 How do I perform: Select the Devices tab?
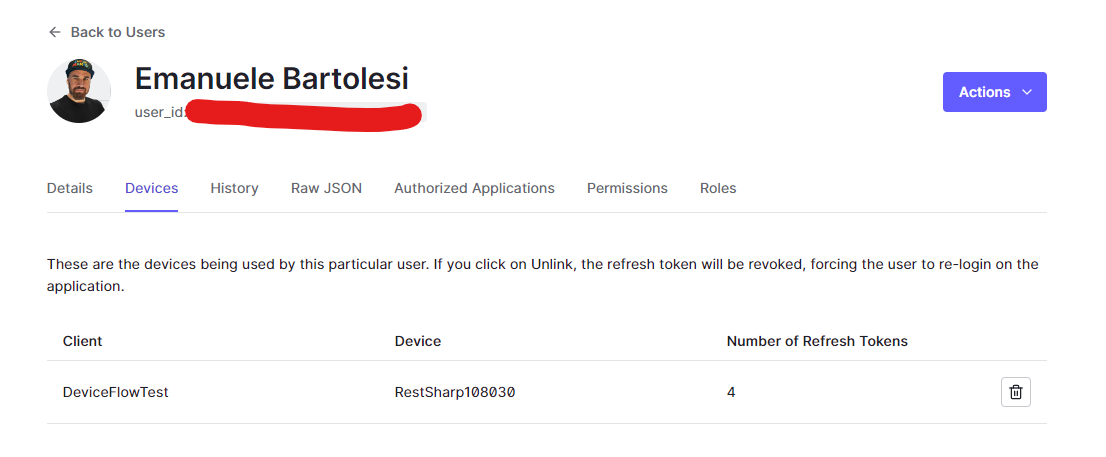pyautogui.click(x=151, y=188)
